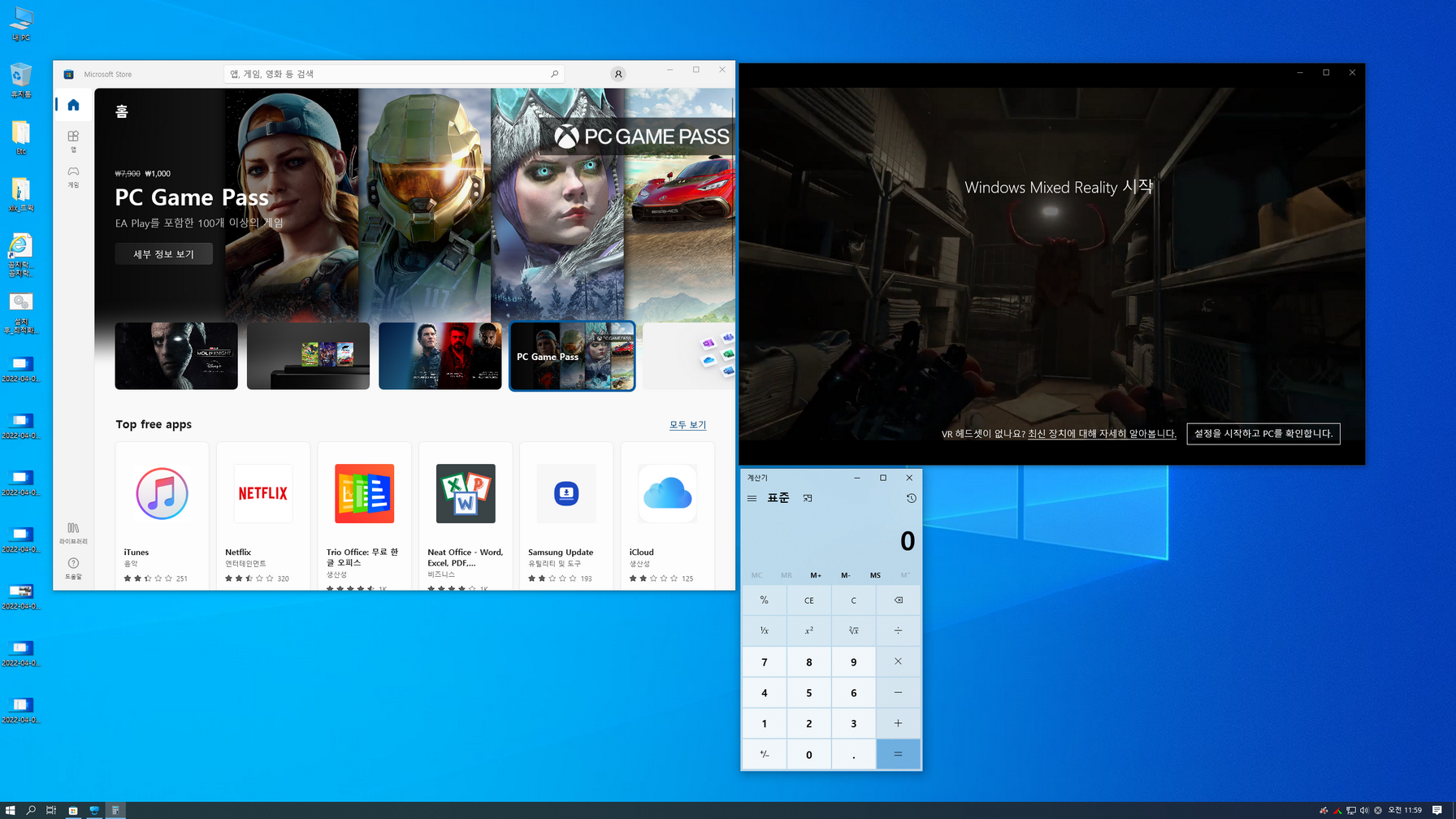Select PC Game Pass carousel thumbnail
1456x819 pixels.
pos(572,356)
